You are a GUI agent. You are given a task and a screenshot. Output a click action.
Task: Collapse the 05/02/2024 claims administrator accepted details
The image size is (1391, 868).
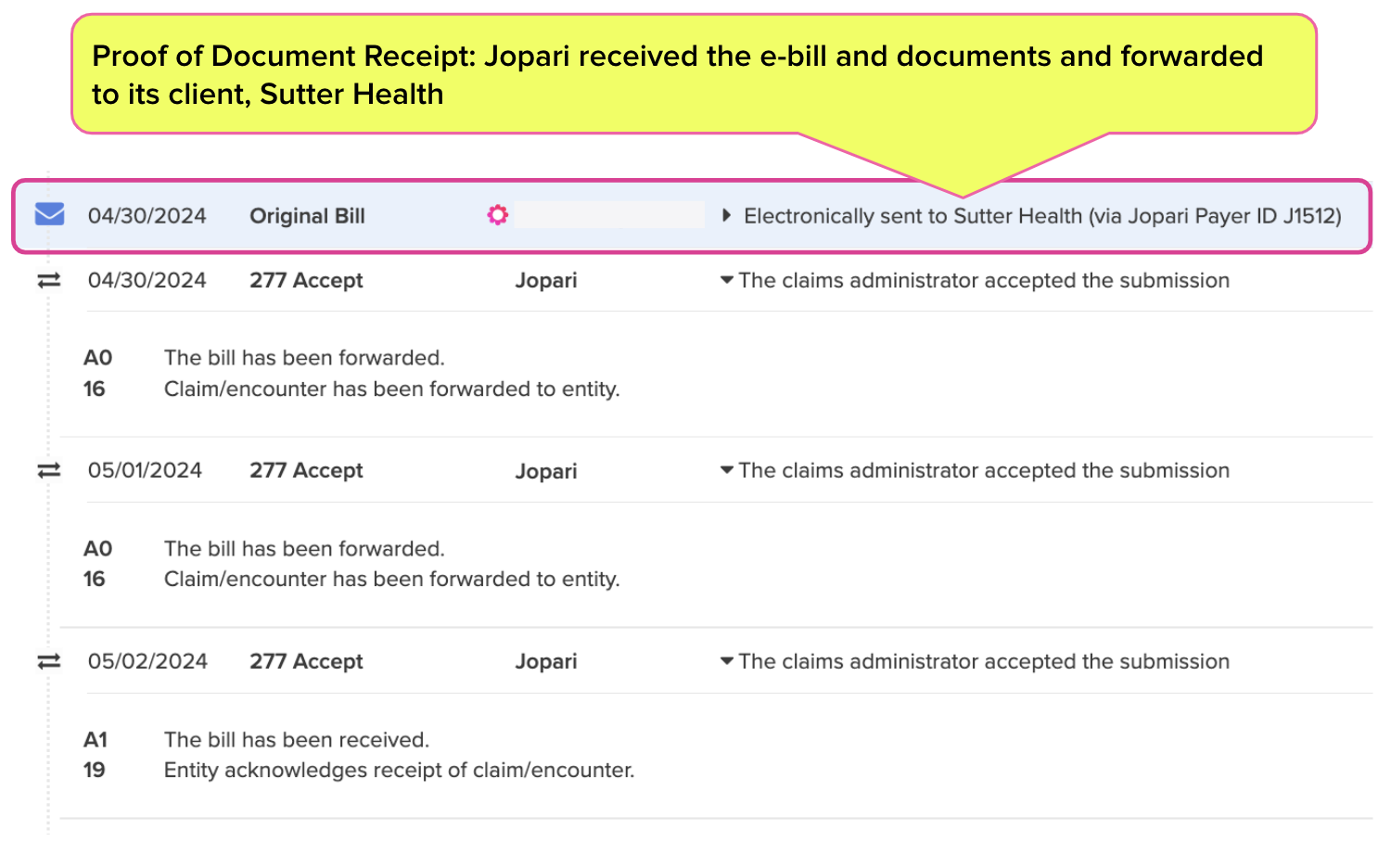727,661
